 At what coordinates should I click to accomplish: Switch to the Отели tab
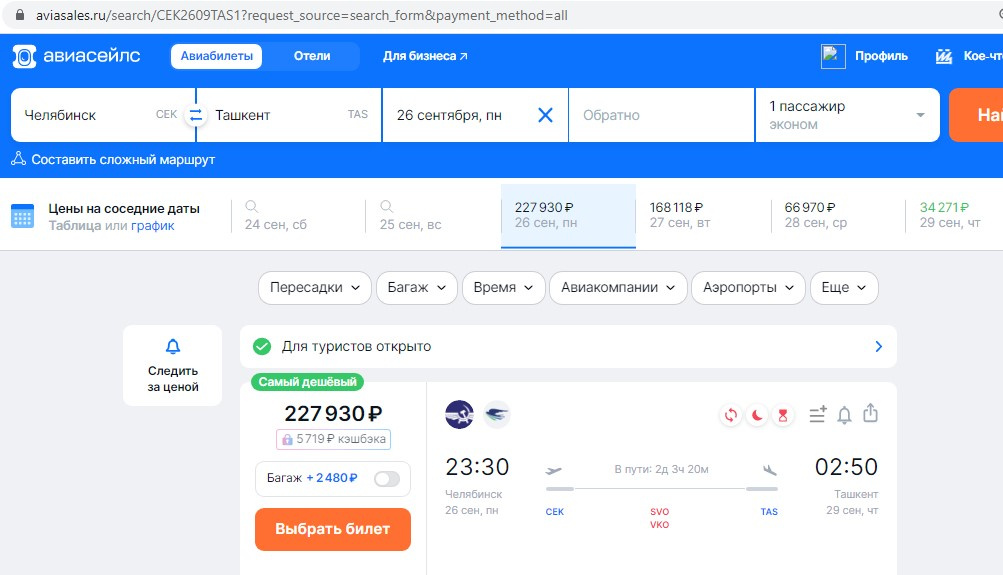point(312,56)
